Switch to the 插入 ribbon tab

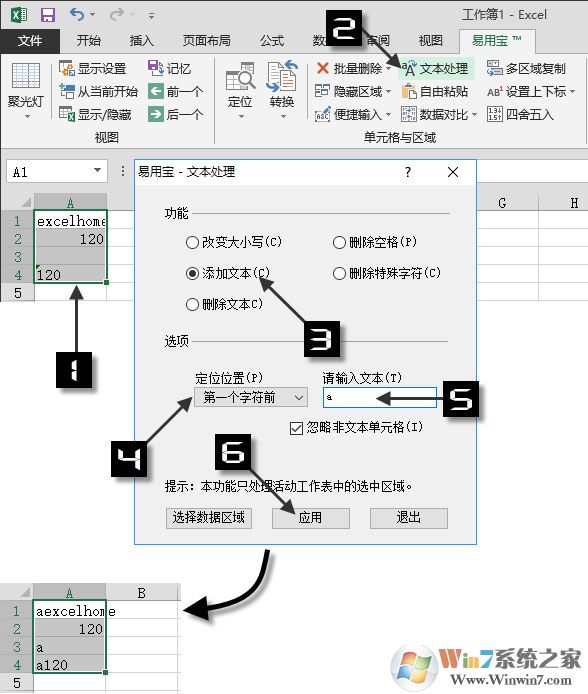142,41
